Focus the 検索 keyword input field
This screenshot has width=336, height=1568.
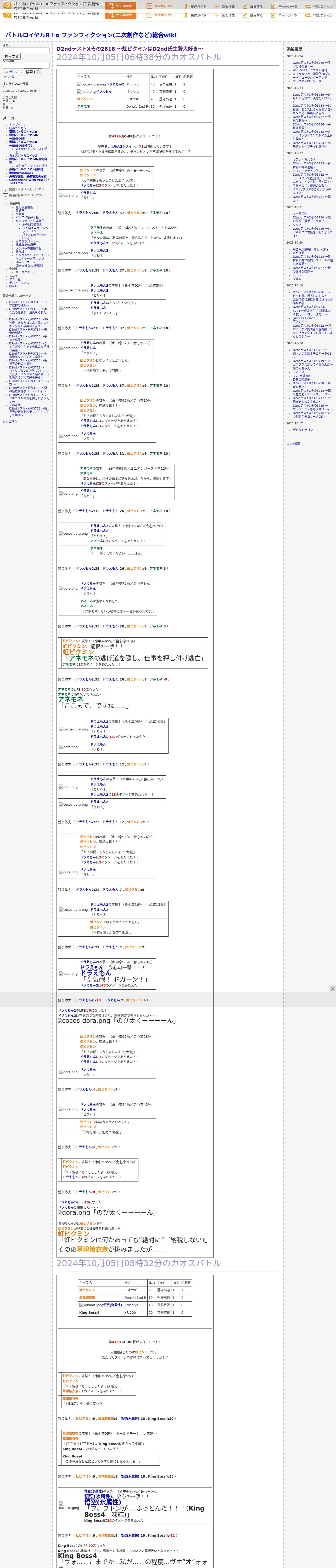(x=26, y=50)
